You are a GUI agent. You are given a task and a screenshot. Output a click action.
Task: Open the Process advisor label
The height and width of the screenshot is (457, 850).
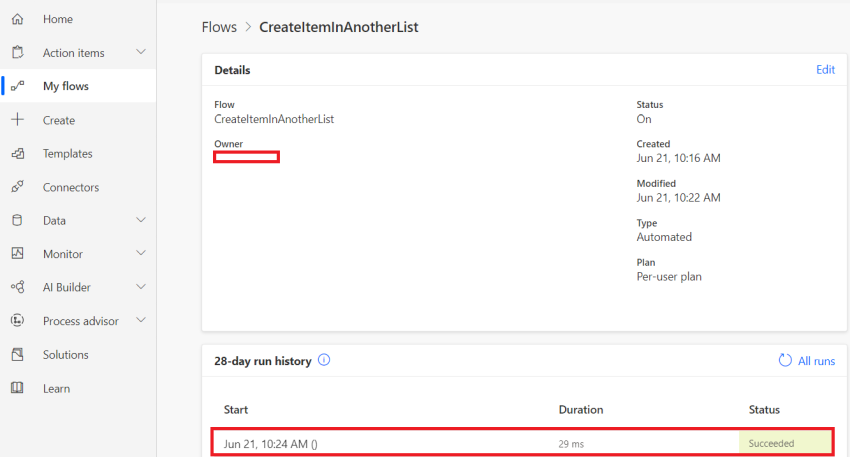tap(81, 321)
